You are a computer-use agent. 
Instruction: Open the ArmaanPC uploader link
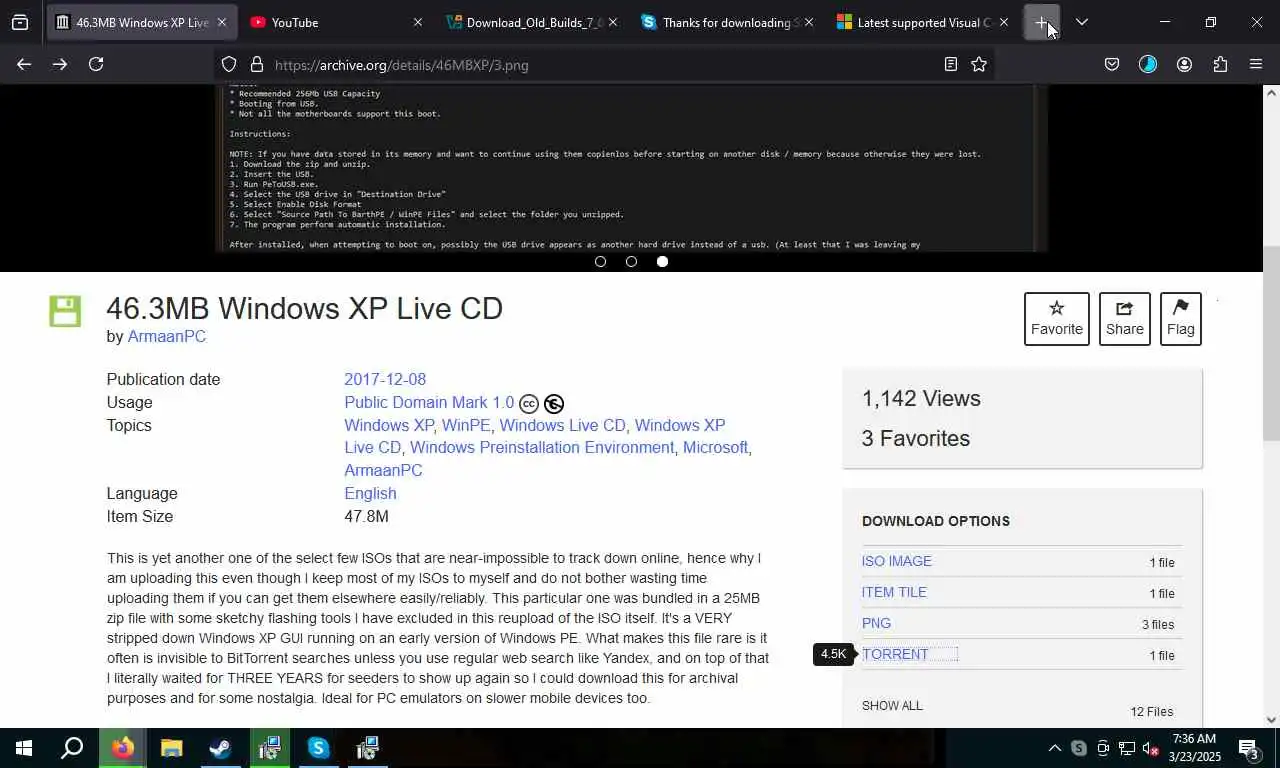tap(167, 336)
